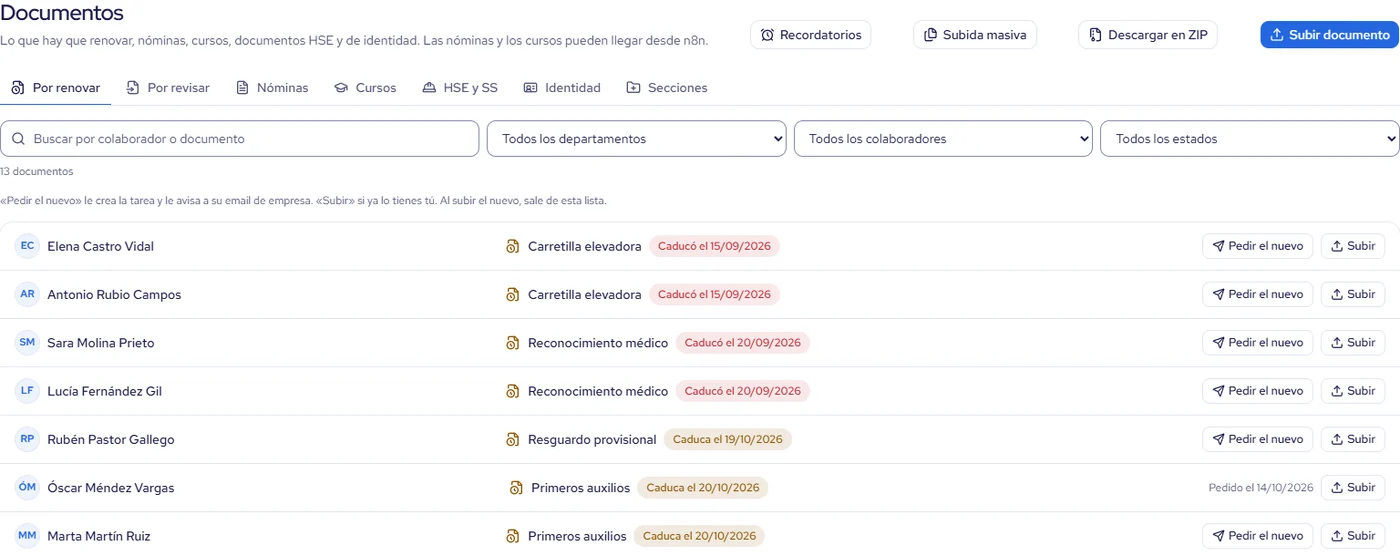
Task: Click Resguardo provisional document name
Action: point(592,440)
